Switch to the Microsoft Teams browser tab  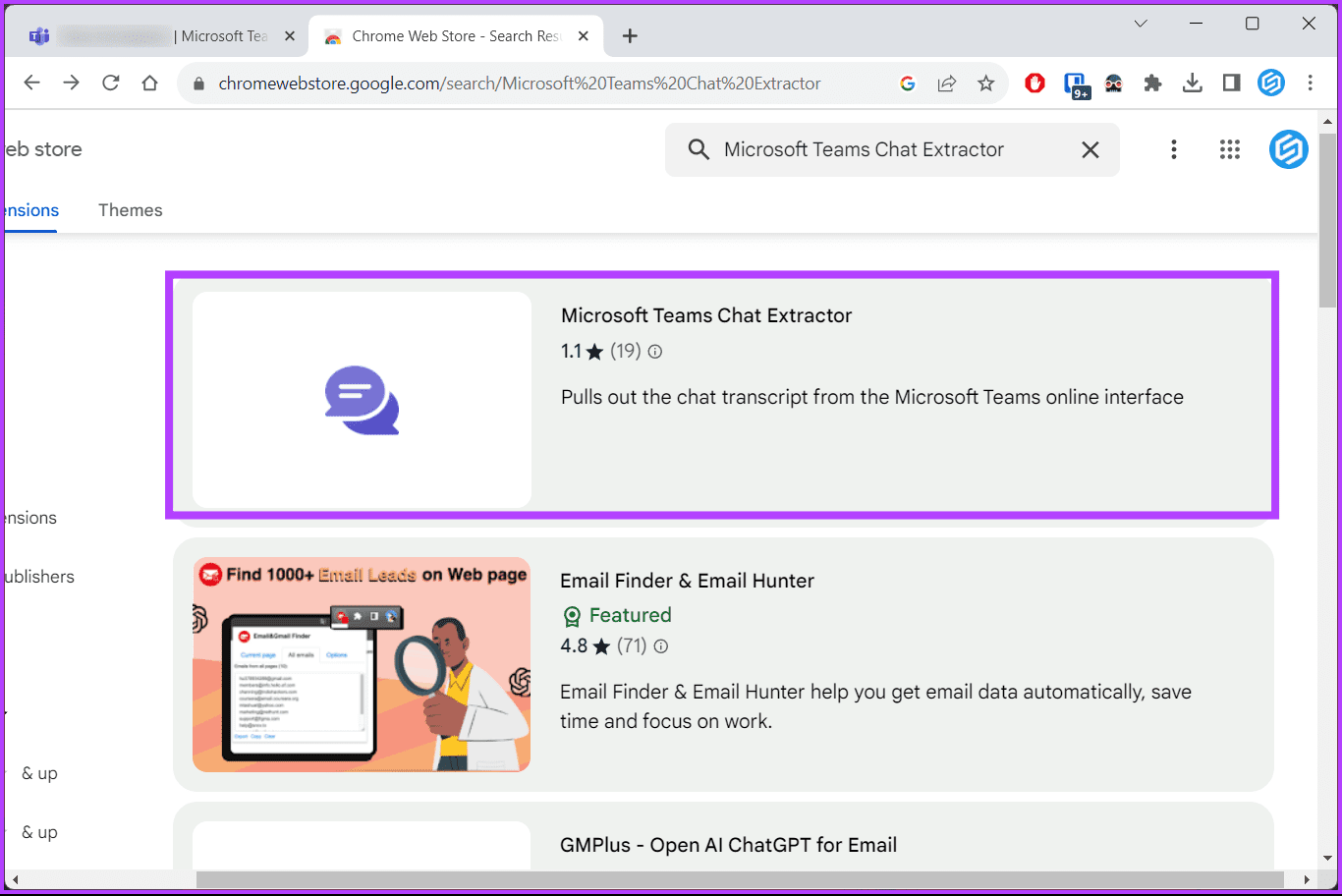[157, 35]
